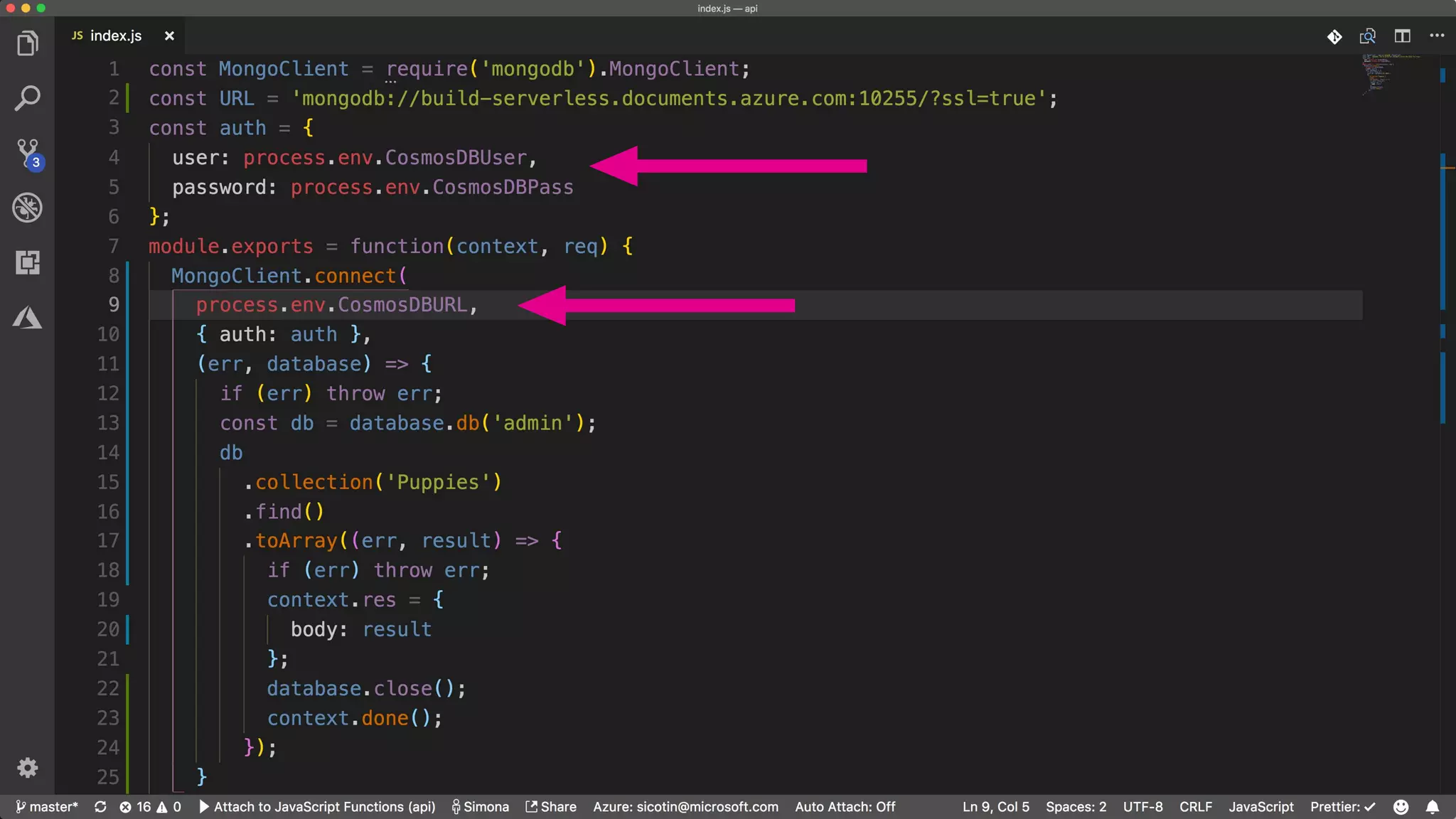Open the Debug panel icon
This screenshot has height=819, width=1456.
[27, 208]
